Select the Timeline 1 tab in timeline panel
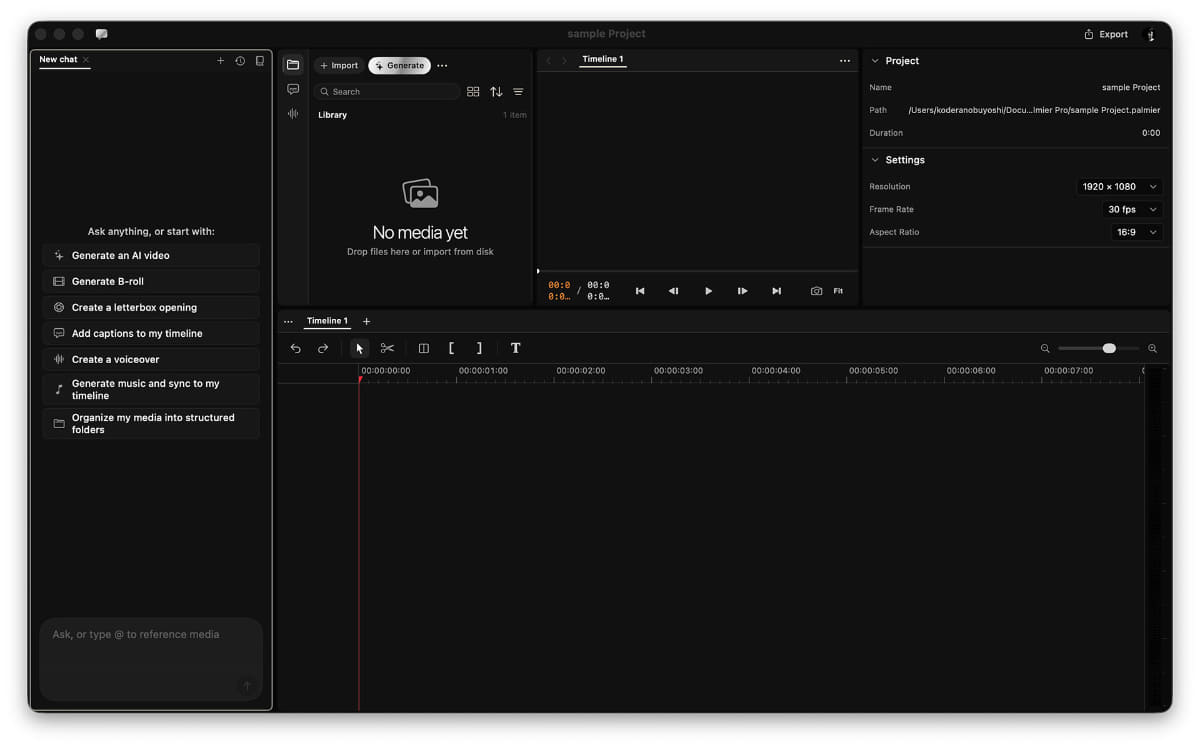Screen dimensions: 1200x747 tap(327, 321)
